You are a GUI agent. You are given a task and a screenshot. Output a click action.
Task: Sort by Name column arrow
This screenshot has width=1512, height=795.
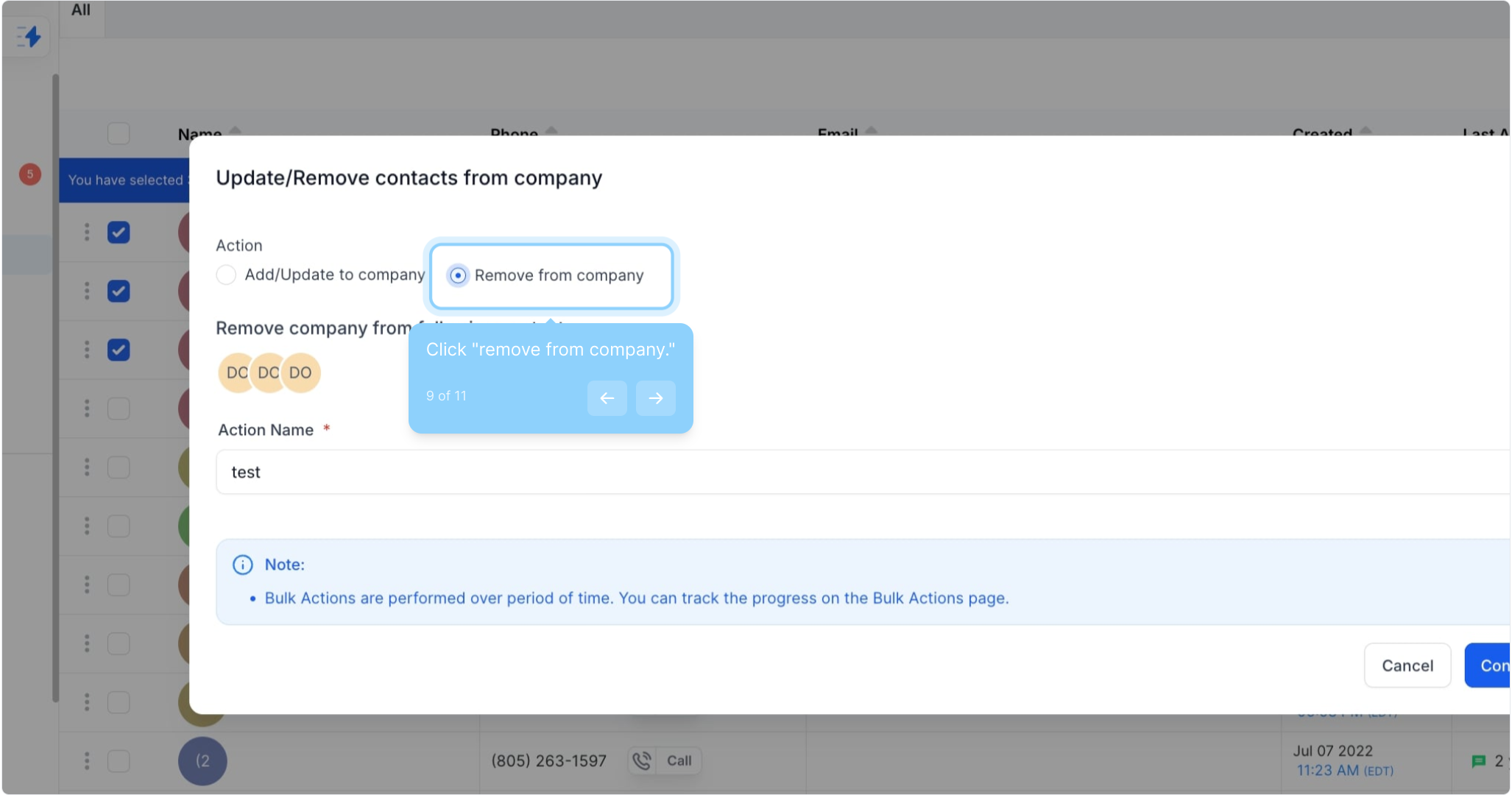pos(235,130)
